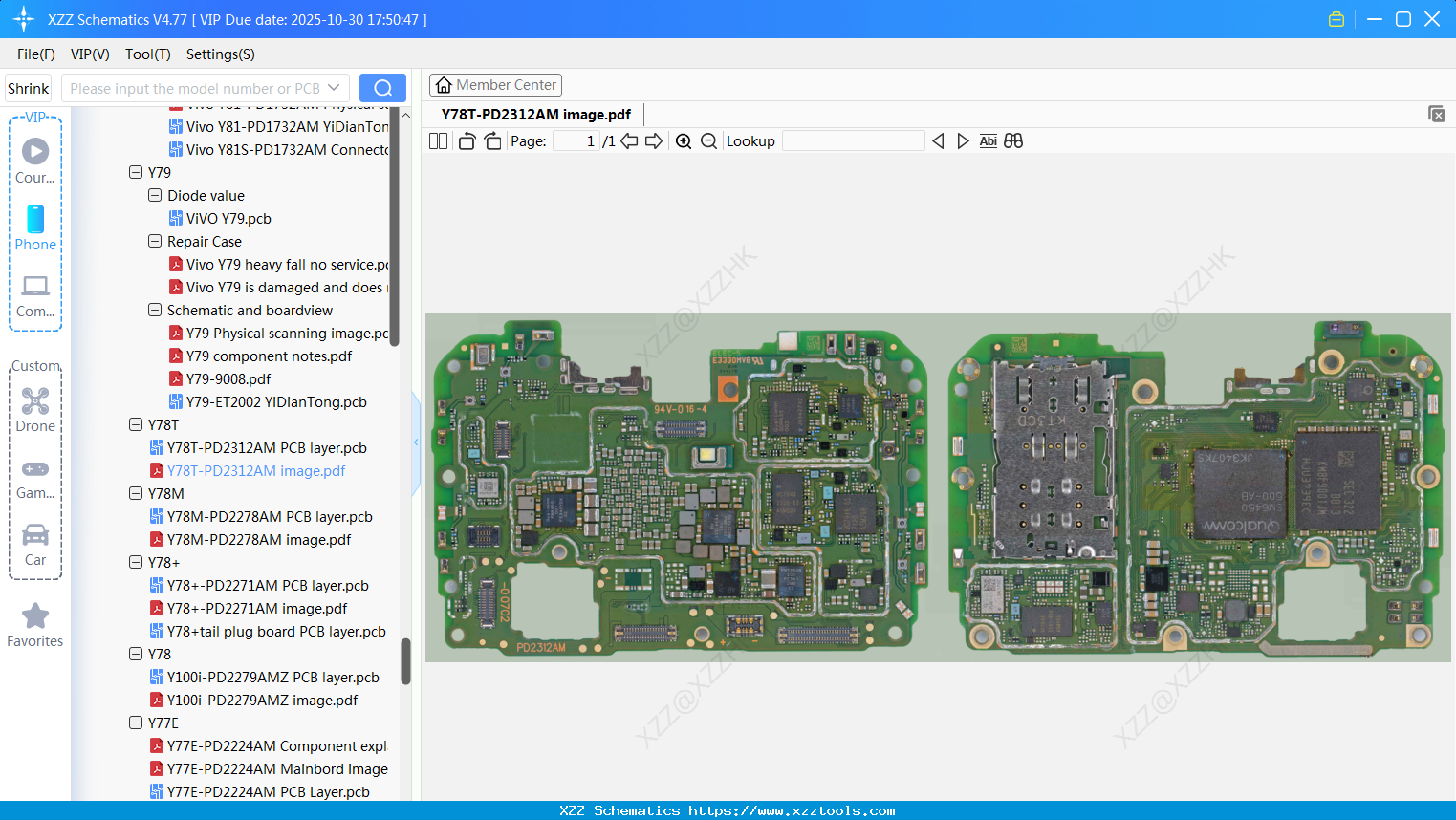Click the Shrink button

pos(28,88)
